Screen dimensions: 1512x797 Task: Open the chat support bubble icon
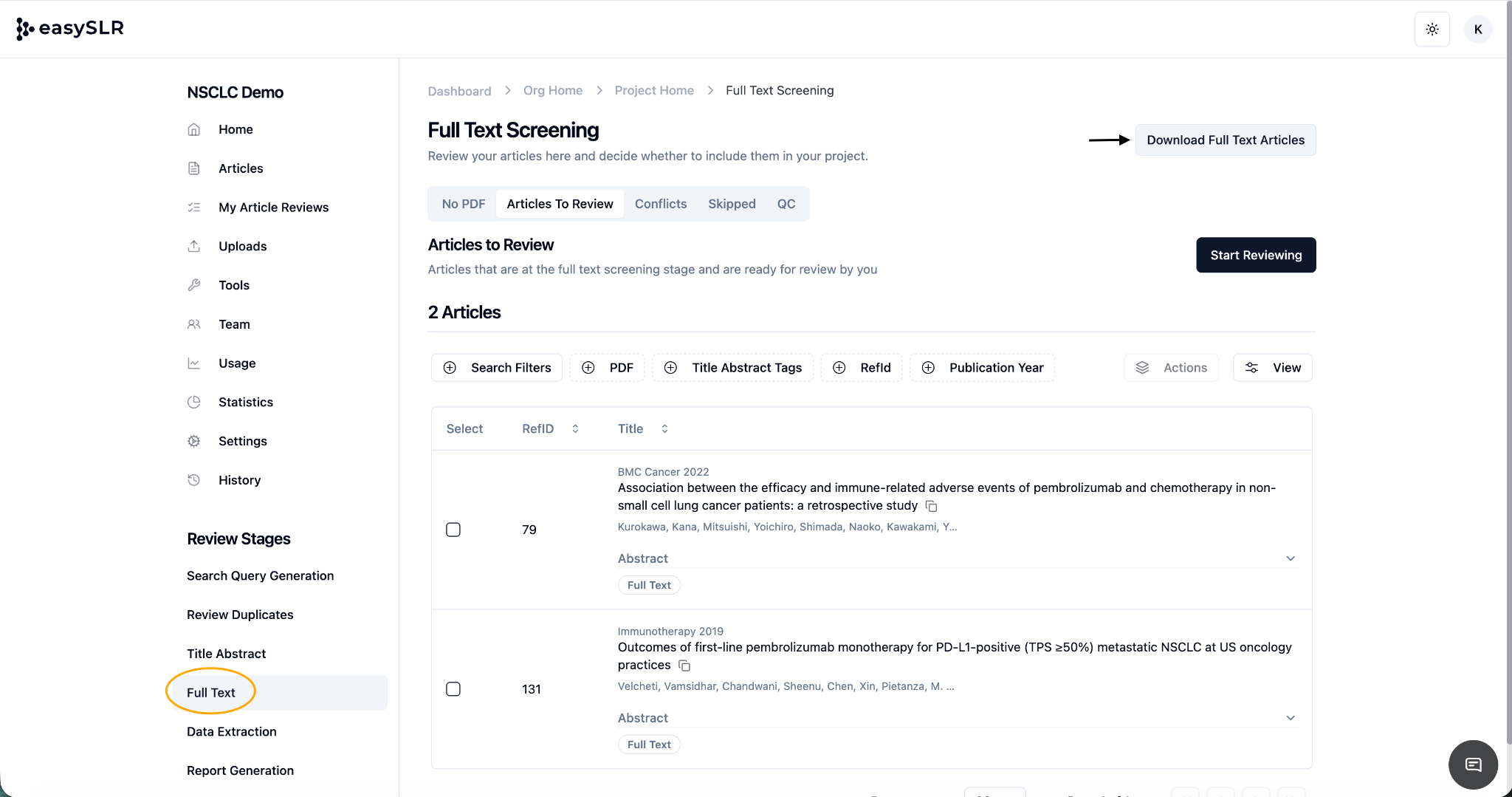pos(1473,764)
